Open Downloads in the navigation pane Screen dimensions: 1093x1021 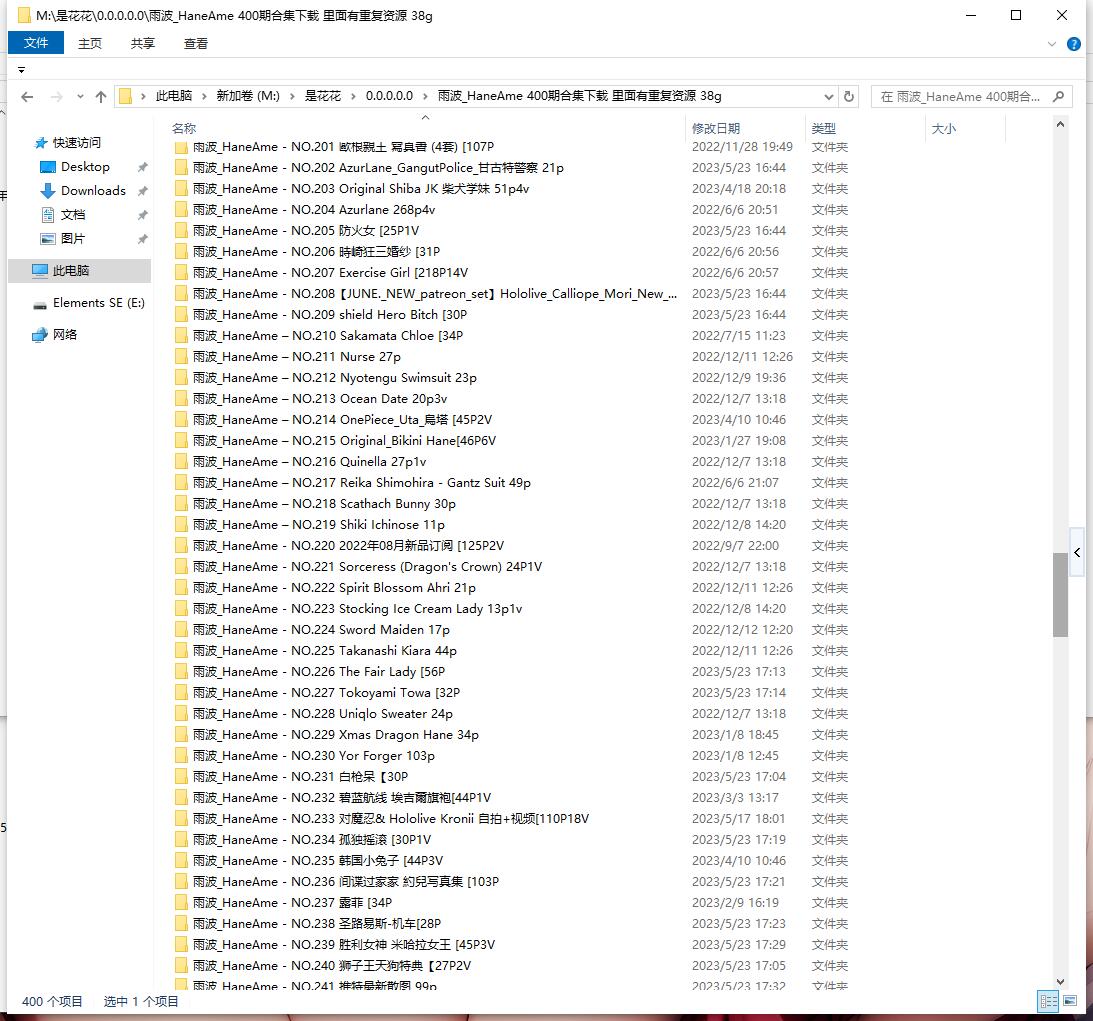(93, 190)
